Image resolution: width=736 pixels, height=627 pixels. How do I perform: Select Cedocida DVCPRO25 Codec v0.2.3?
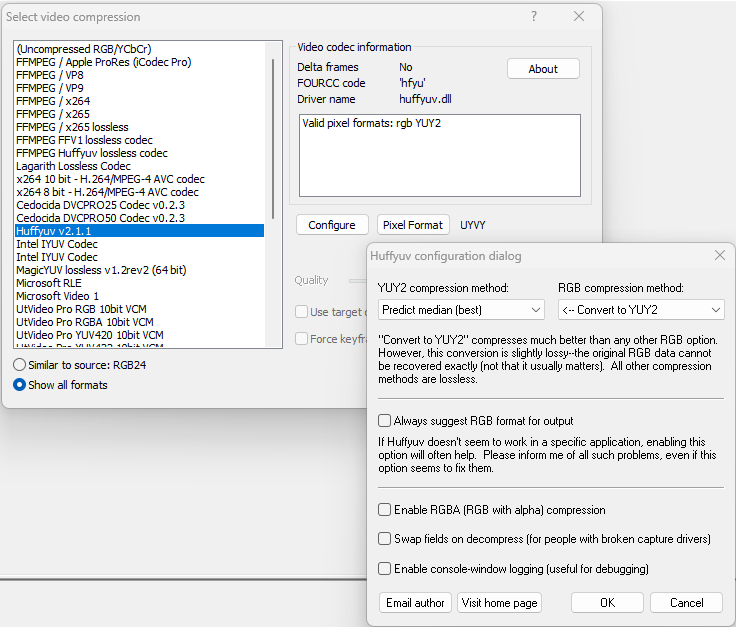pyautogui.click(x=139, y=205)
